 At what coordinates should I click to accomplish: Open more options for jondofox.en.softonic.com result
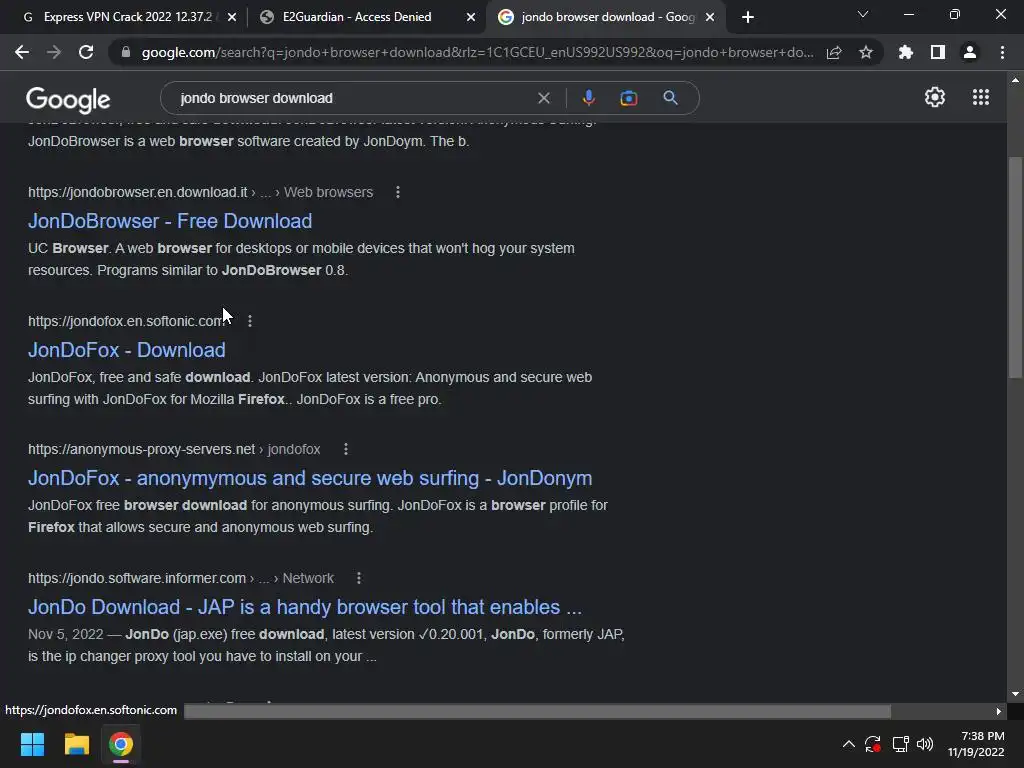[x=250, y=321]
